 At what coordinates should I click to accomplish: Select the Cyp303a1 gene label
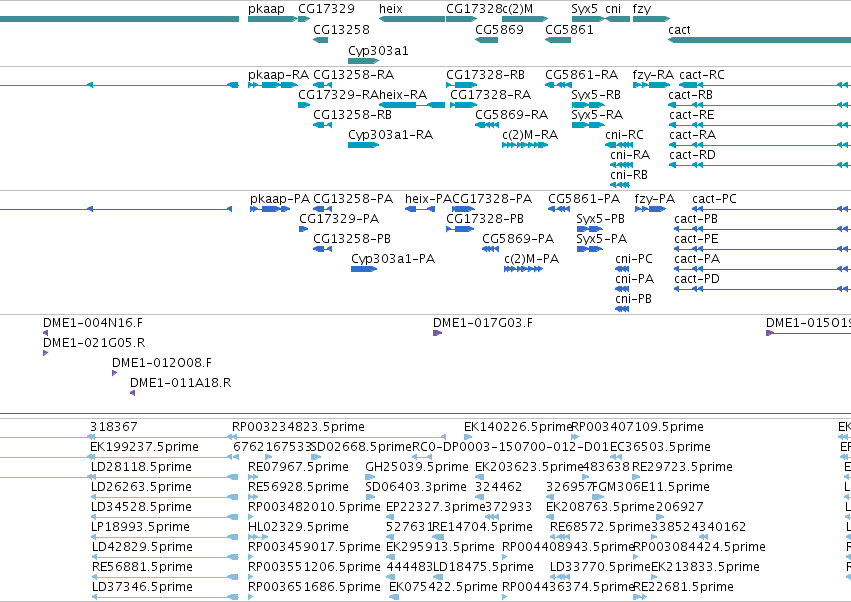[x=378, y=50]
